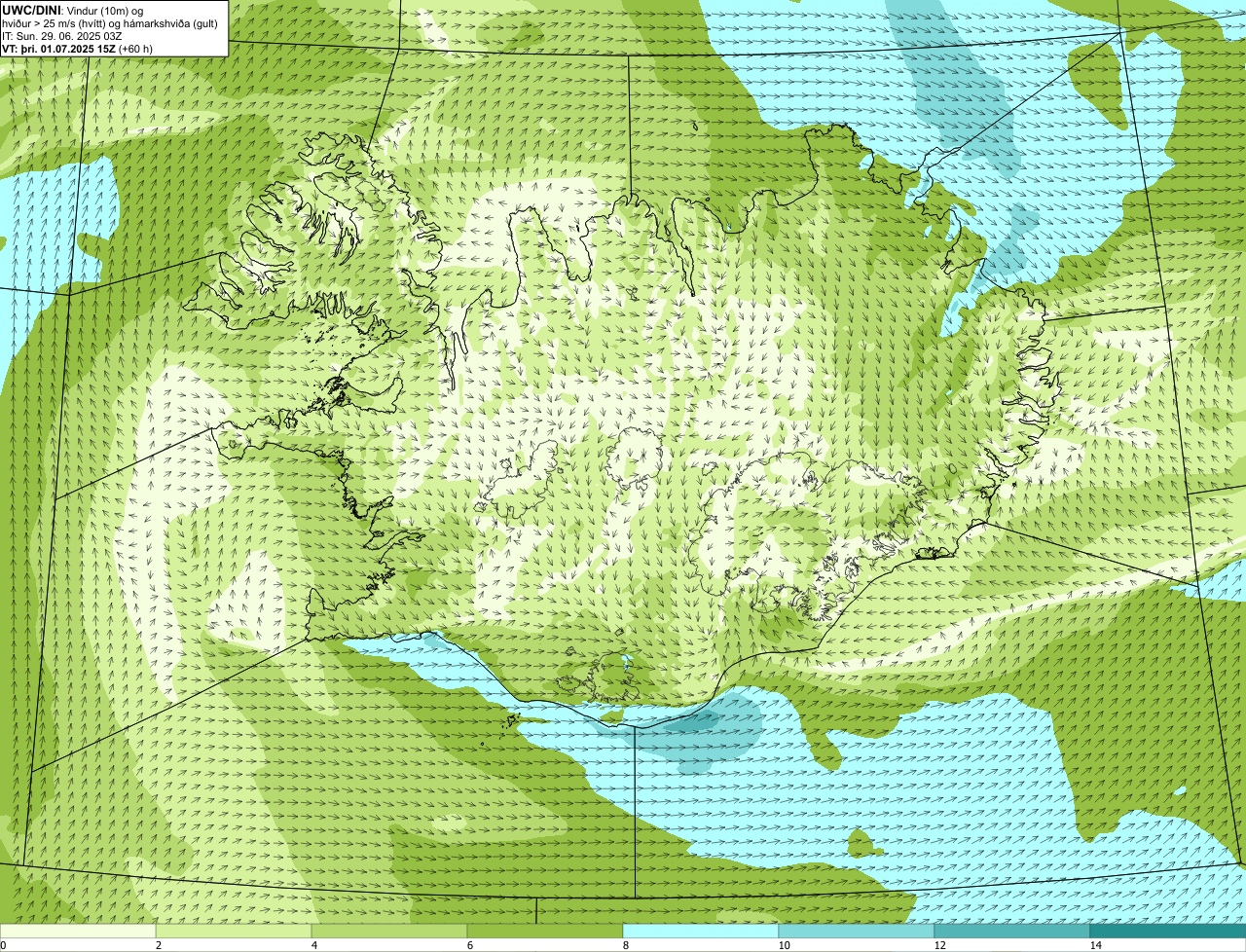
Task: Click the dark teal legend segment above 14
Action: (x=1168, y=931)
